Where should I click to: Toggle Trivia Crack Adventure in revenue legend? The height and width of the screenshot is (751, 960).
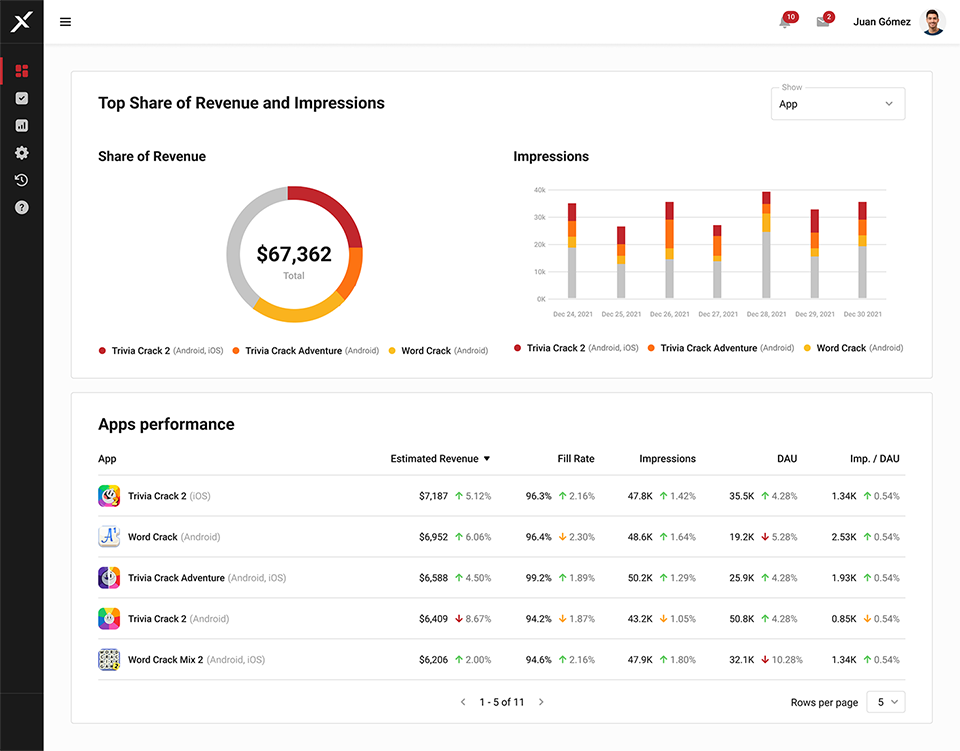click(306, 351)
